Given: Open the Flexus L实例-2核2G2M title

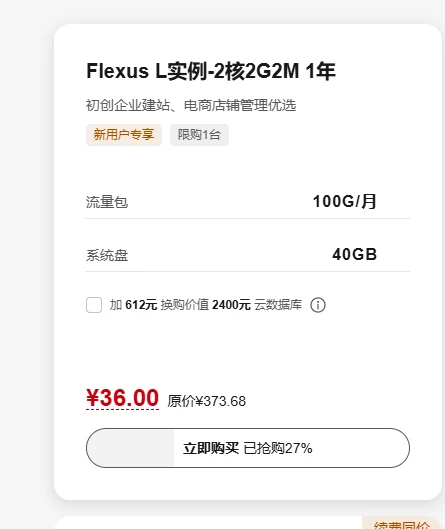Looking at the screenshot, I should [x=211, y=71].
